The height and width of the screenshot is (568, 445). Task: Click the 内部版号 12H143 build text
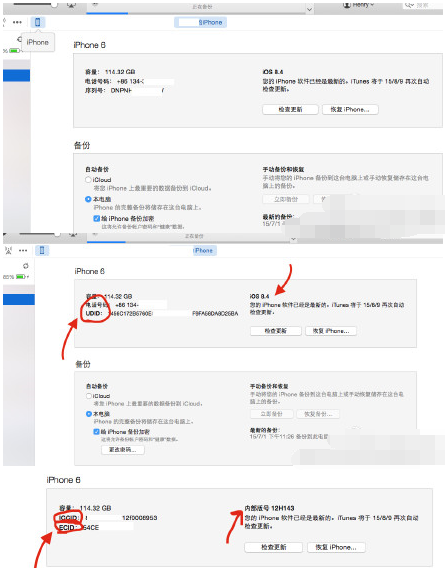click(269, 508)
